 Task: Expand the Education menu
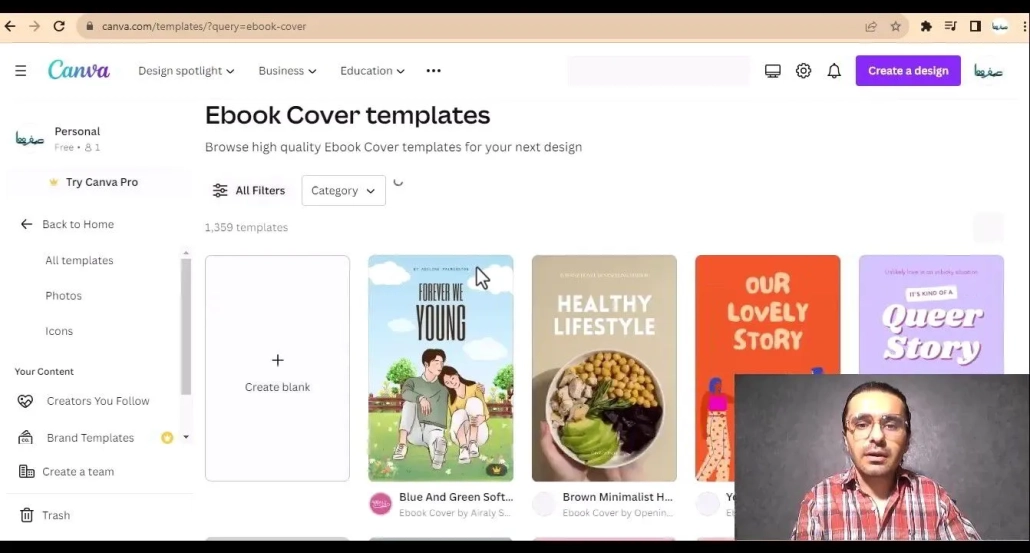pyautogui.click(x=372, y=71)
